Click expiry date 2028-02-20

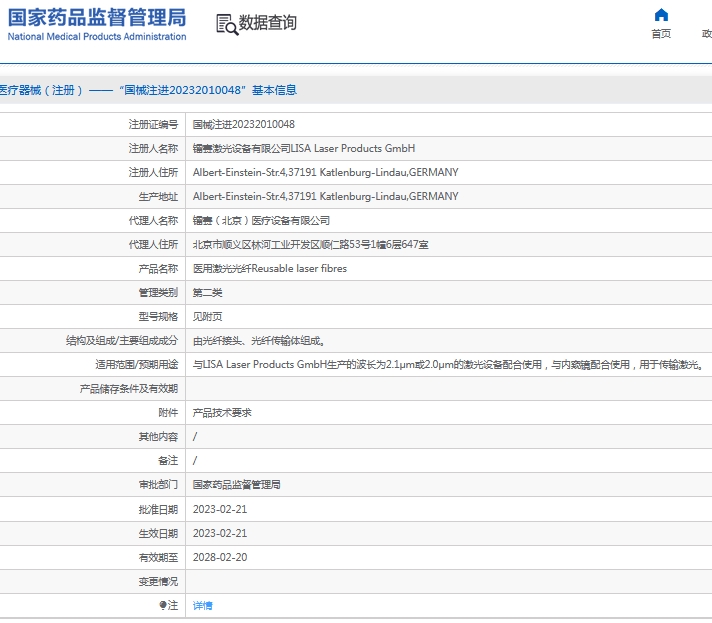[220, 558]
